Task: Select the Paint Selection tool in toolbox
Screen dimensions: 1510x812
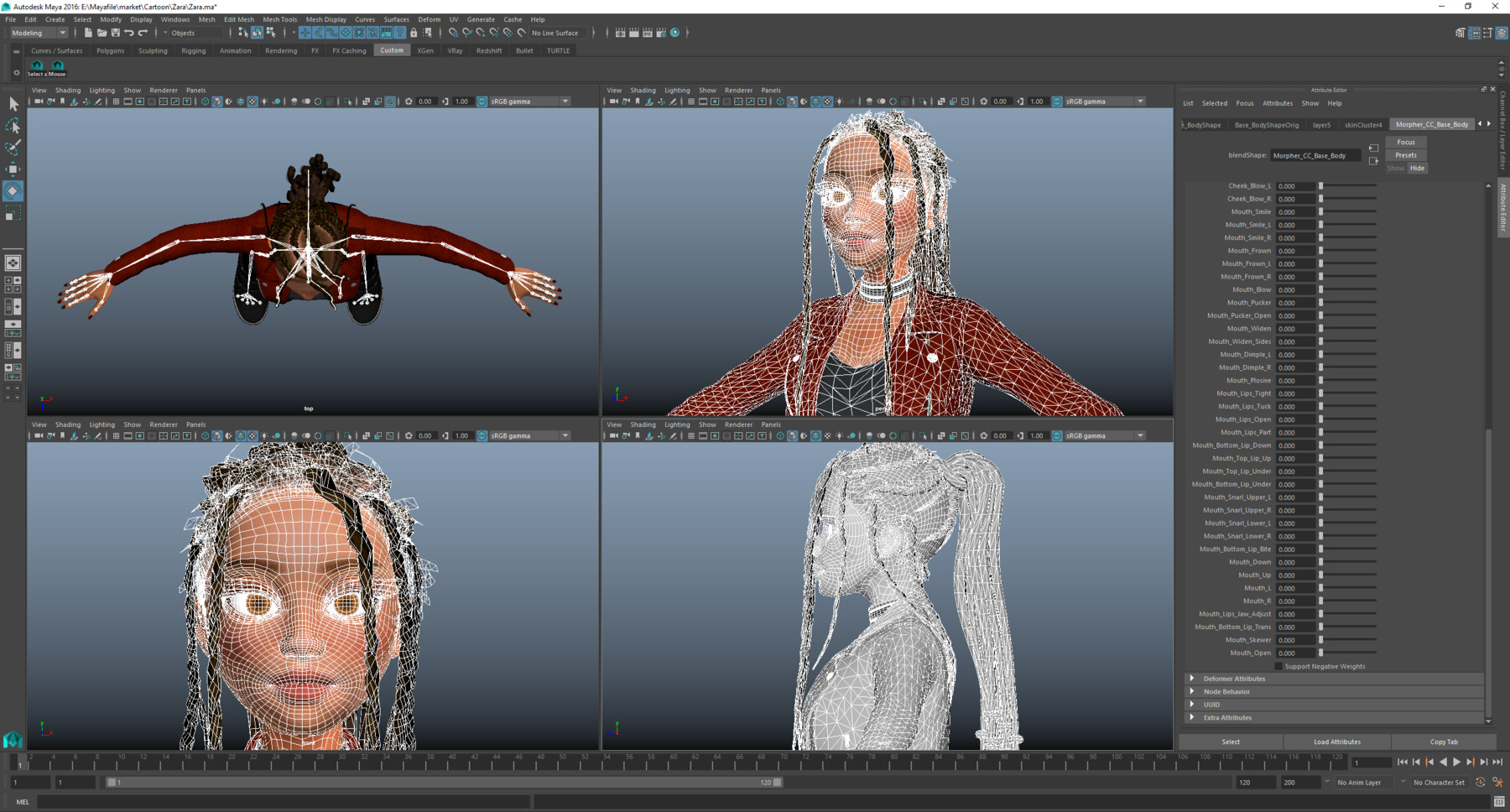Action: [x=13, y=148]
